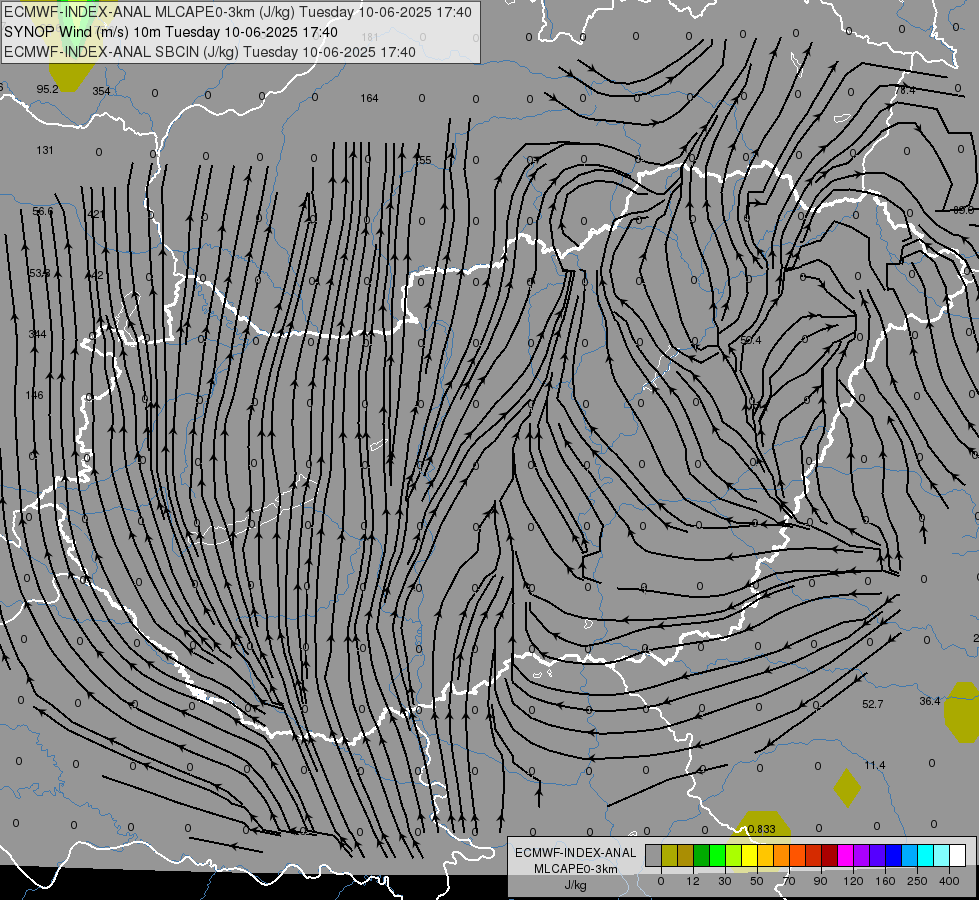This screenshot has height=900, width=979.
Task: Click legend tick value 30
Action: (x=725, y=881)
